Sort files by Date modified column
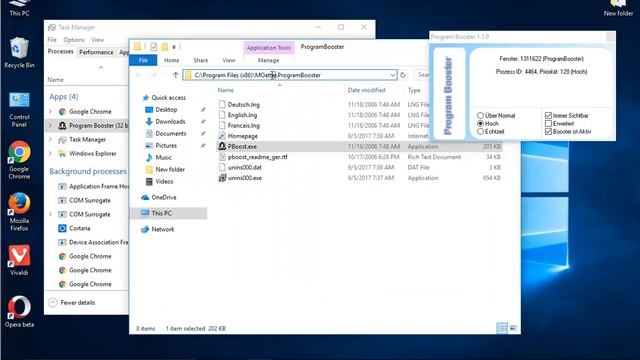 tap(367, 90)
